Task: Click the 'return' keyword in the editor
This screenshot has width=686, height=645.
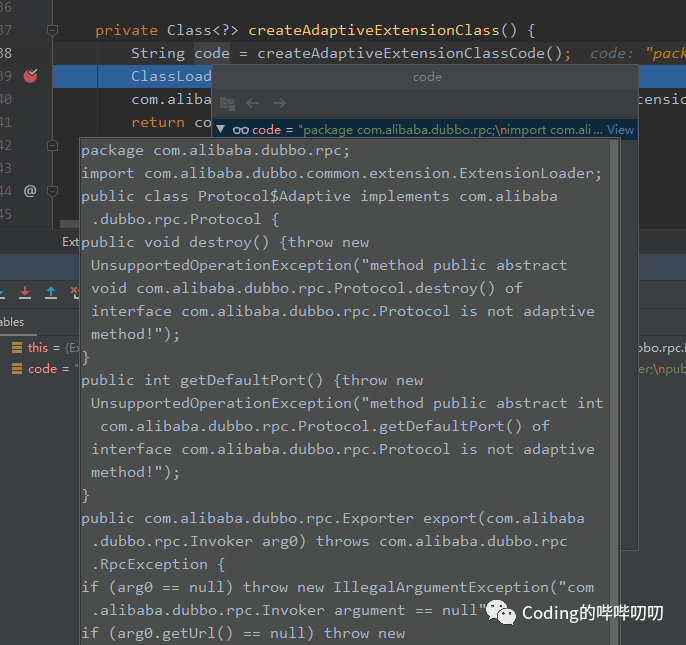Action: [158, 122]
